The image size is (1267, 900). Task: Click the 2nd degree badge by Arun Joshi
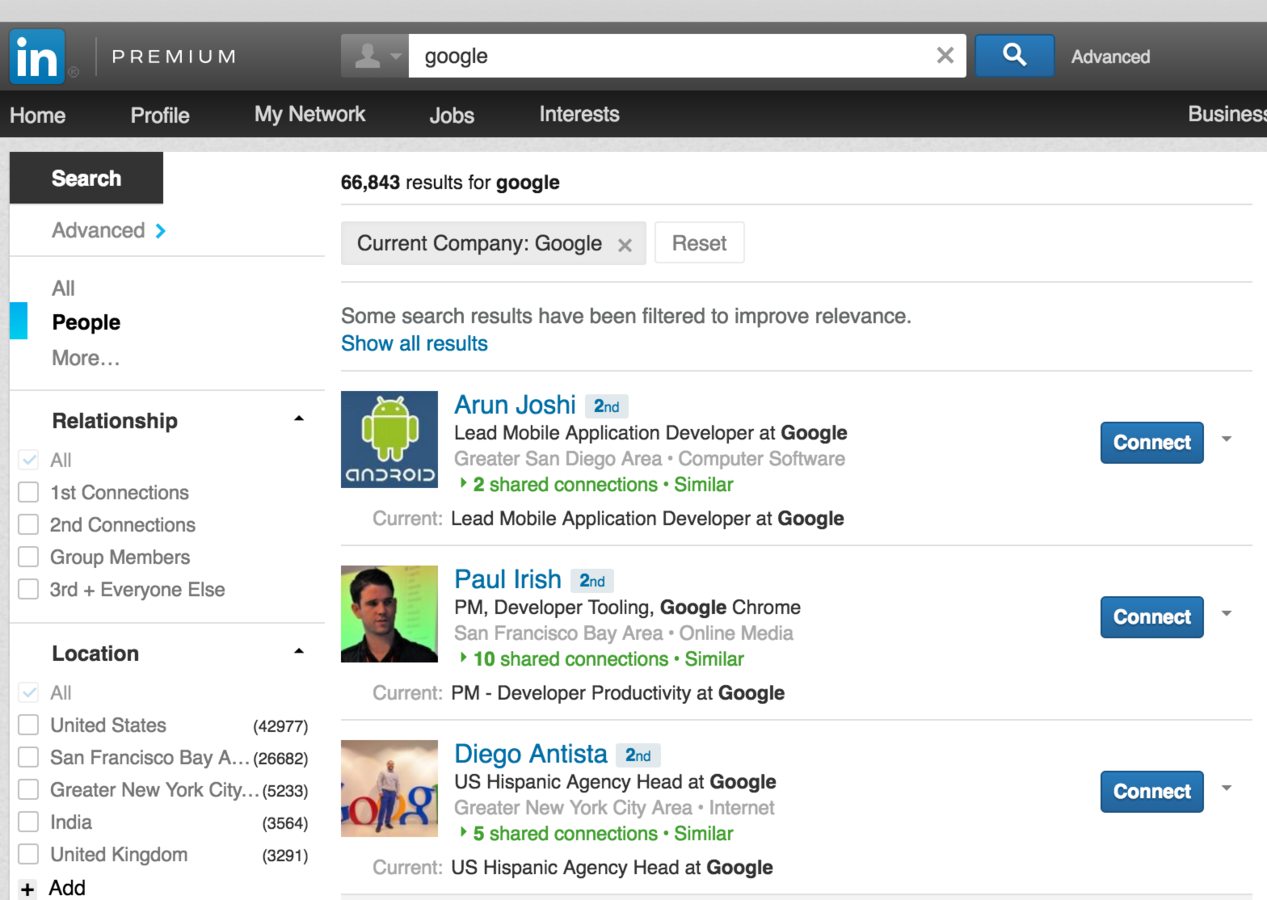[x=606, y=406]
